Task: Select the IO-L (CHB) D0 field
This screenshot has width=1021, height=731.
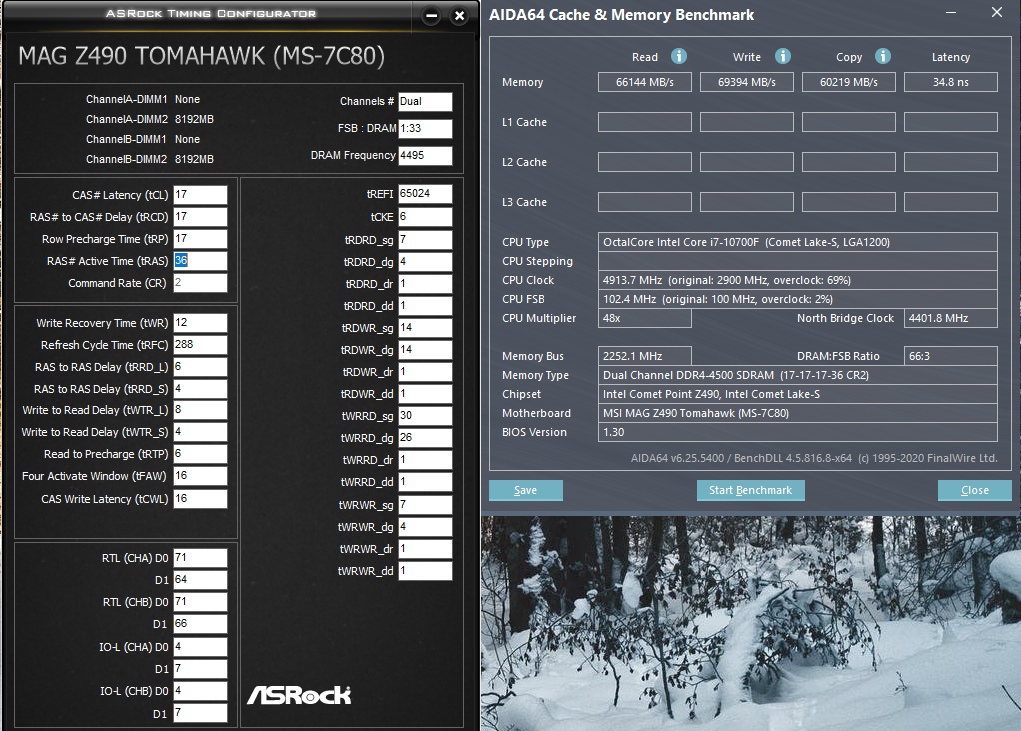Action: (200, 691)
